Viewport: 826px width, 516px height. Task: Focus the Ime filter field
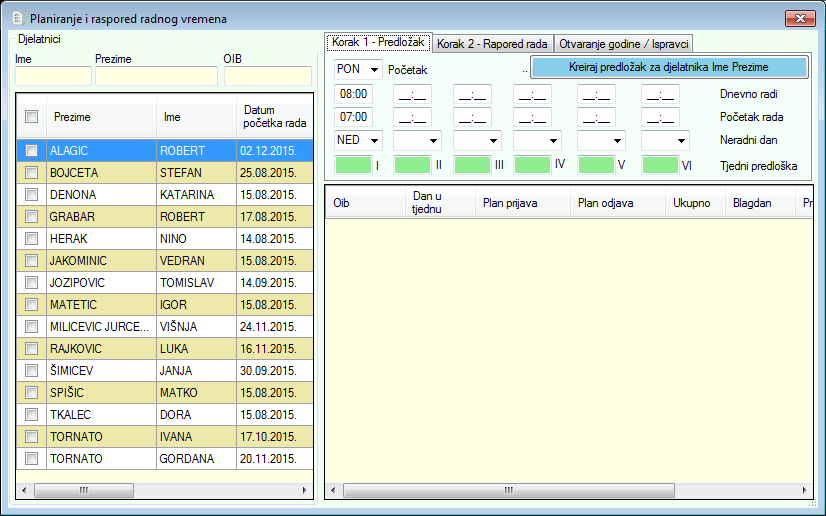(53, 76)
